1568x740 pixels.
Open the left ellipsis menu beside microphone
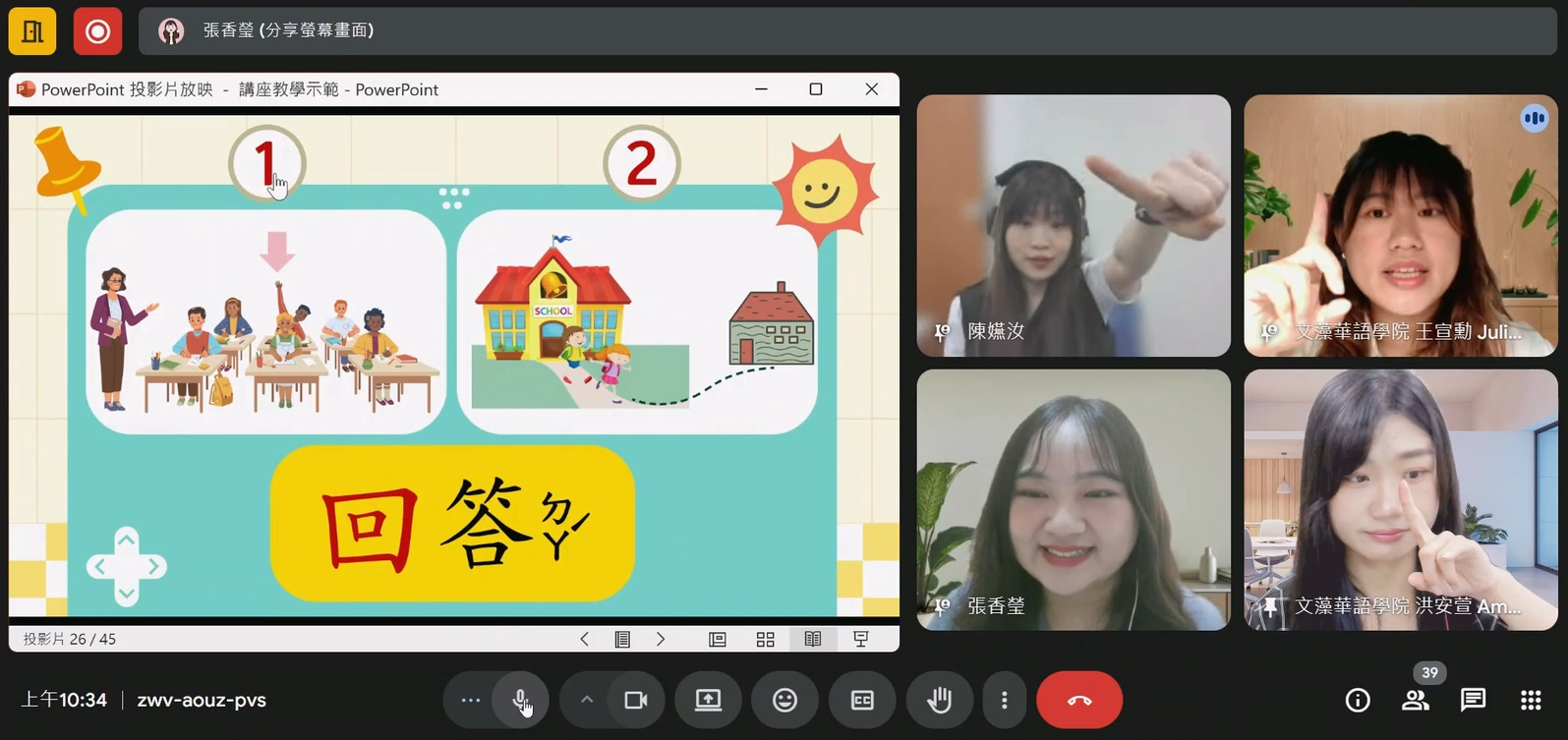point(471,700)
